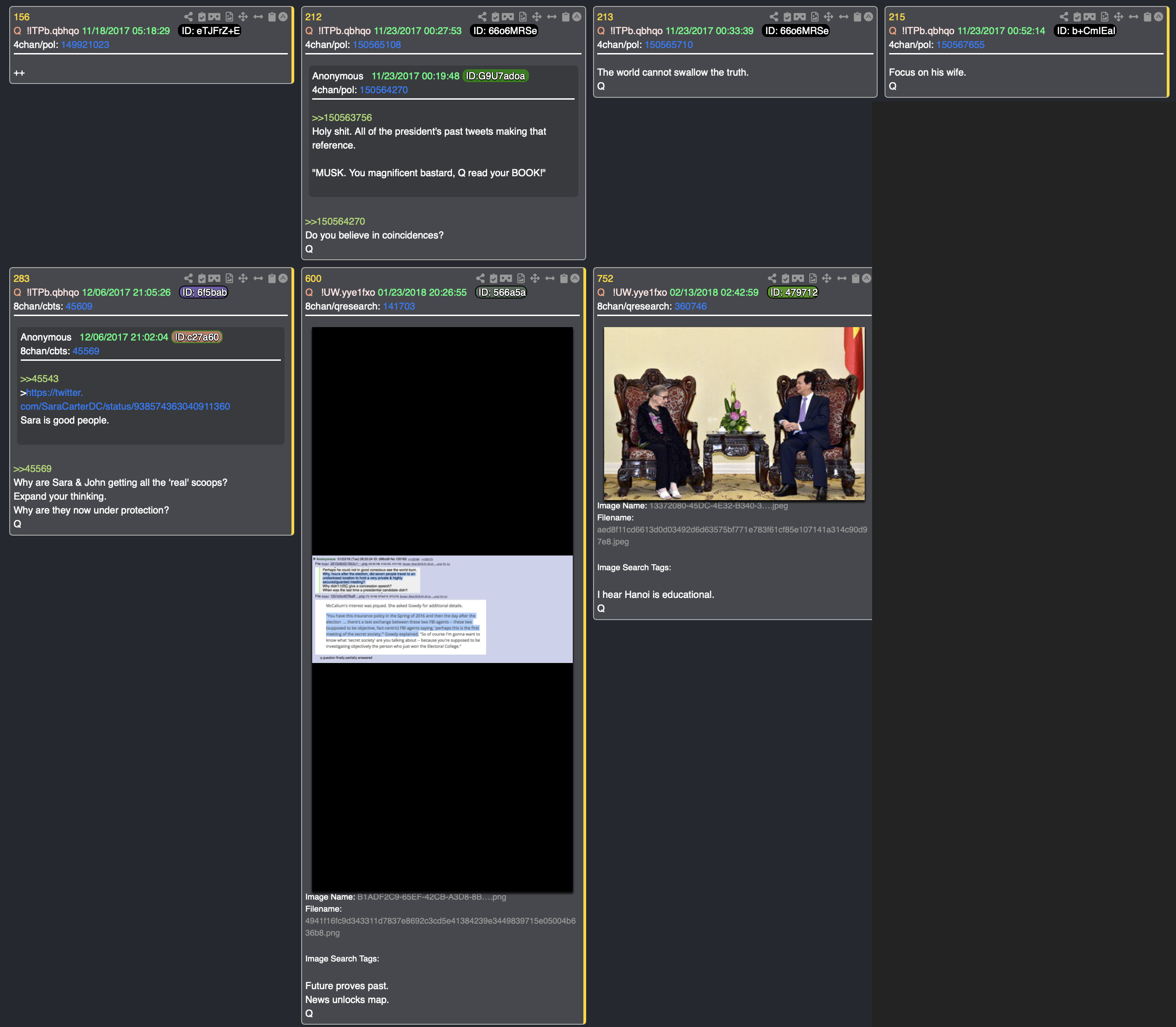The height and width of the screenshot is (1027, 1176).
Task: Click the image file icon on post 212
Action: coord(523,17)
